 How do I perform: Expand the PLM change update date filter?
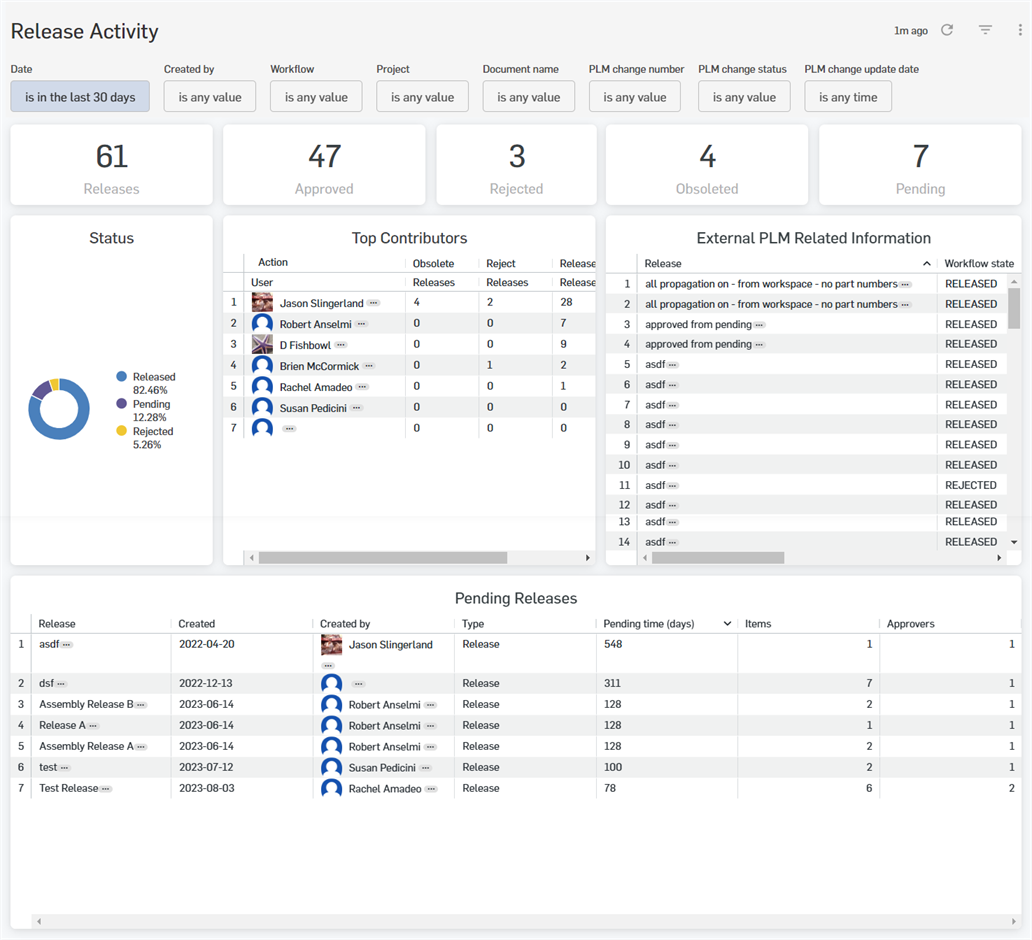pyautogui.click(x=848, y=97)
